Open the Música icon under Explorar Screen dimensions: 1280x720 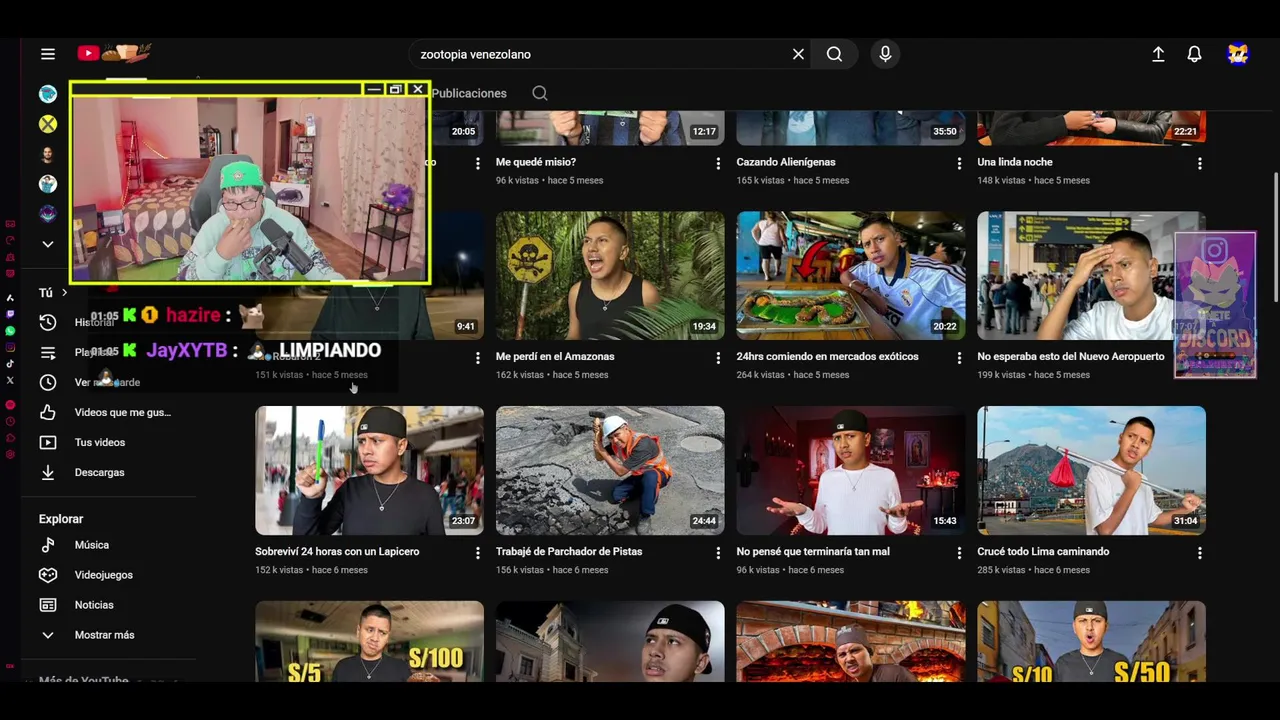[47, 545]
